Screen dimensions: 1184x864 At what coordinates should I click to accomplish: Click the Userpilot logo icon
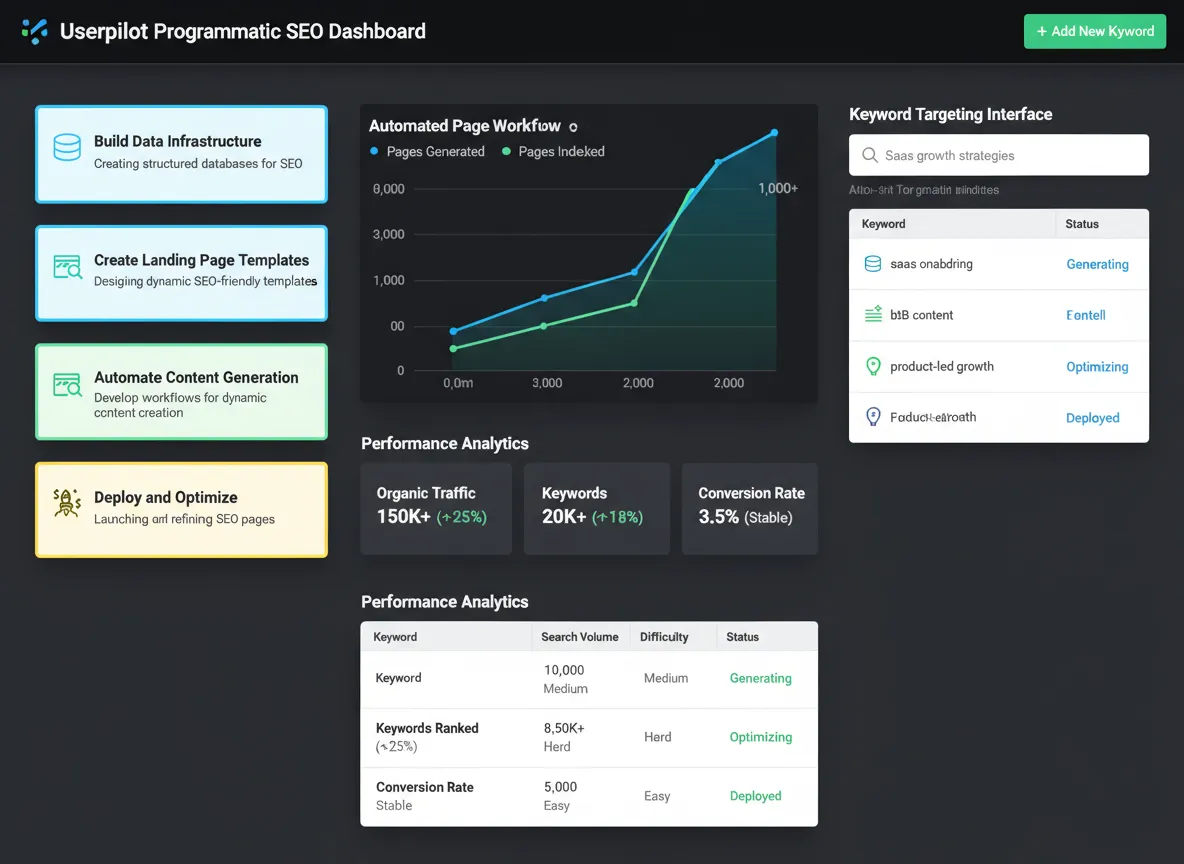[35, 31]
